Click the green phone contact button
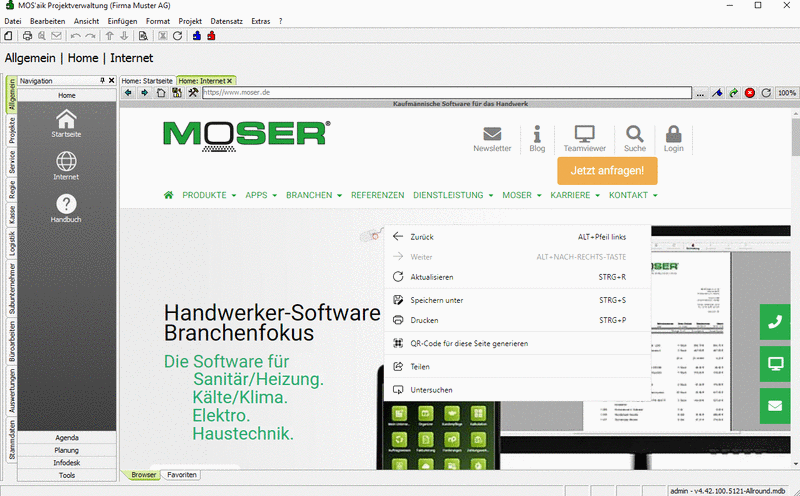Image resolution: width=800 pixels, height=496 pixels. tap(775, 321)
